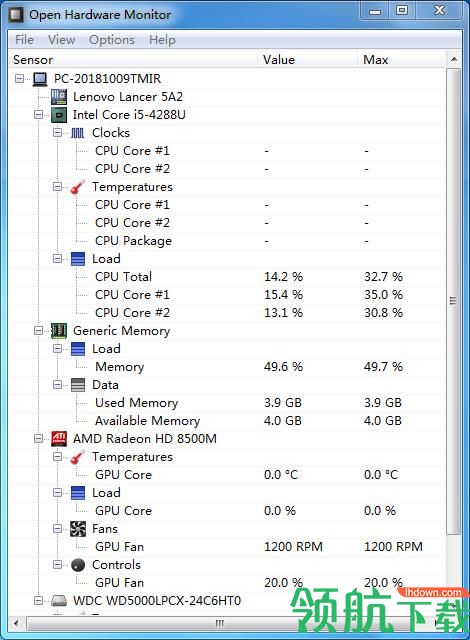This screenshot has height=640, width=470.
Task: Click the Value column header
Action: (308, 60)
